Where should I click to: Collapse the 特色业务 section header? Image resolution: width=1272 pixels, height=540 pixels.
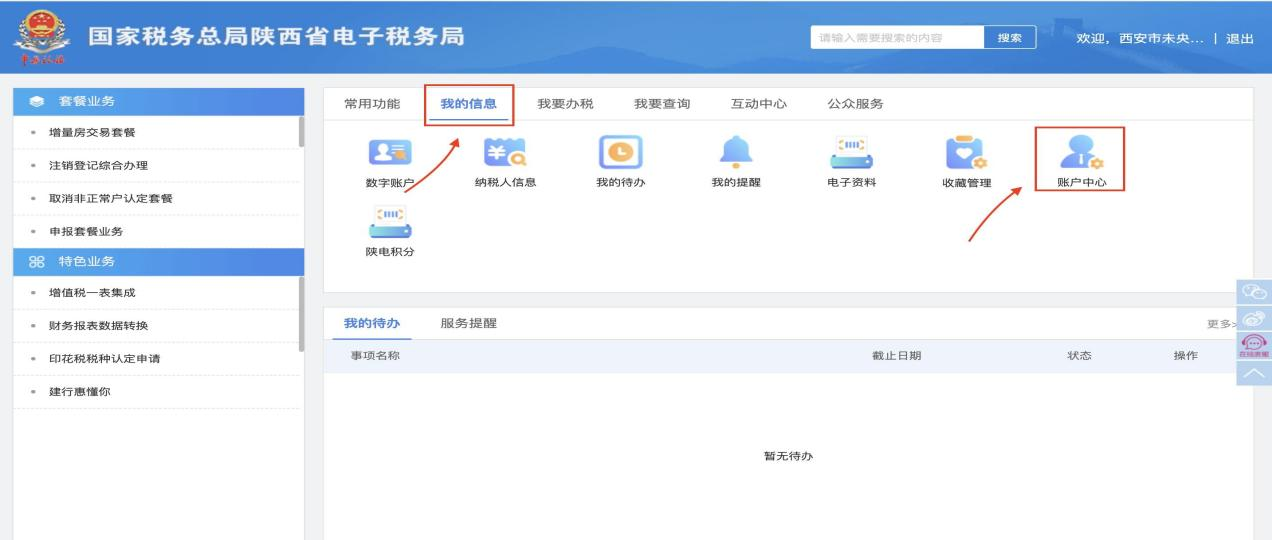coord(160,262)
